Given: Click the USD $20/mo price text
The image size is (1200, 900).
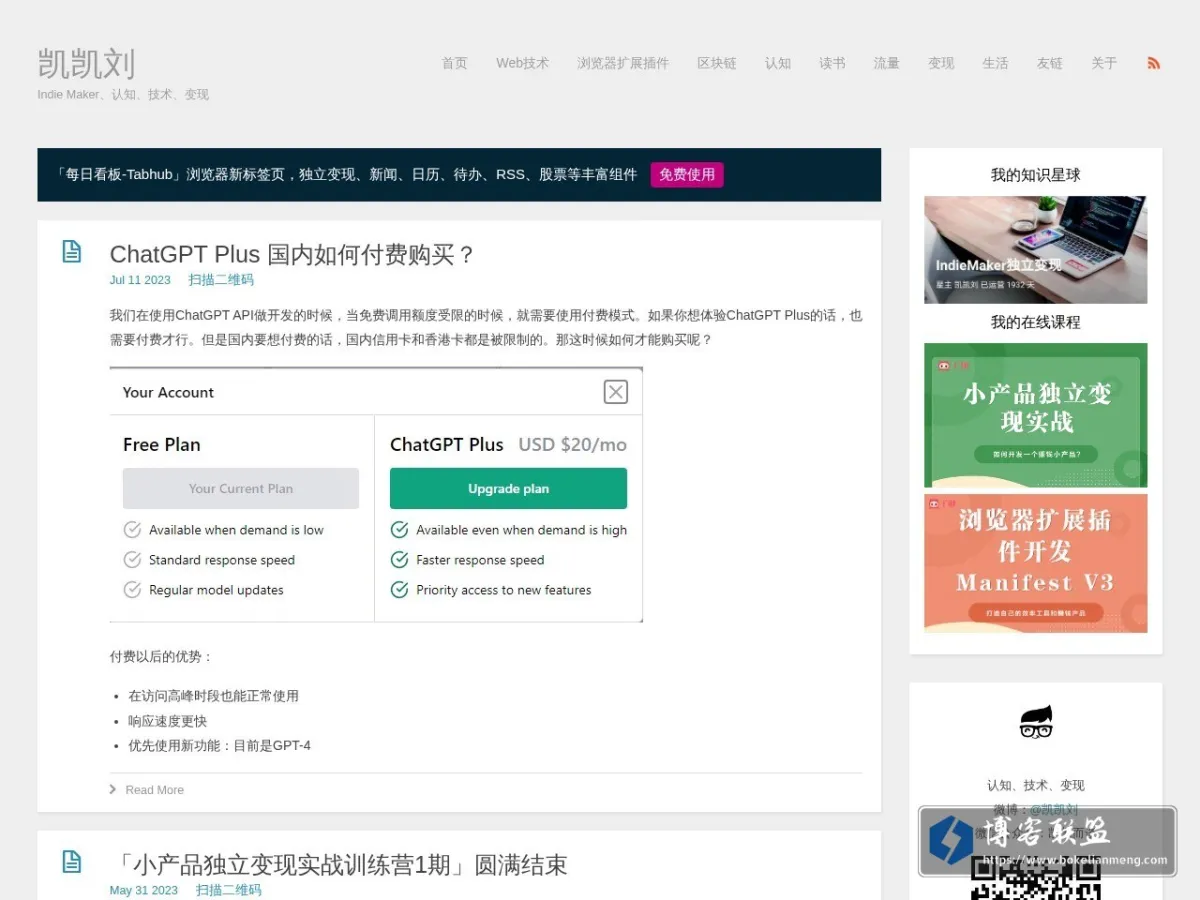Looking at the screenshot, I should click(x=572, y=445).
